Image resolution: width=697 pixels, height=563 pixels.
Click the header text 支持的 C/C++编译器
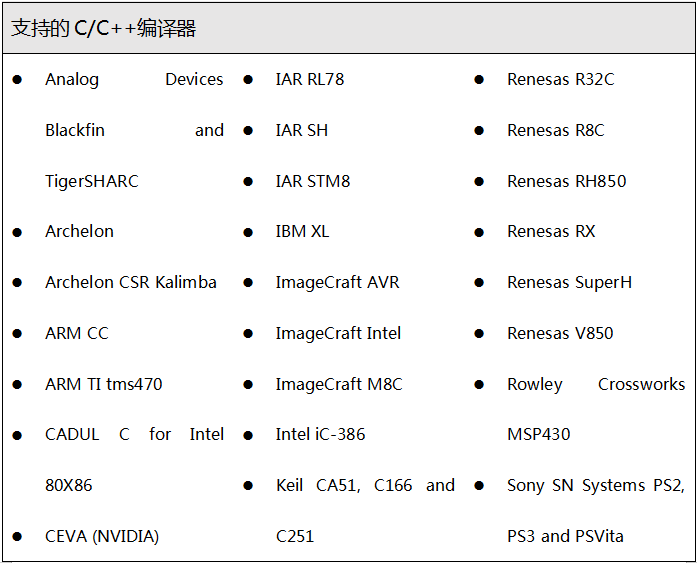(103, 28)
